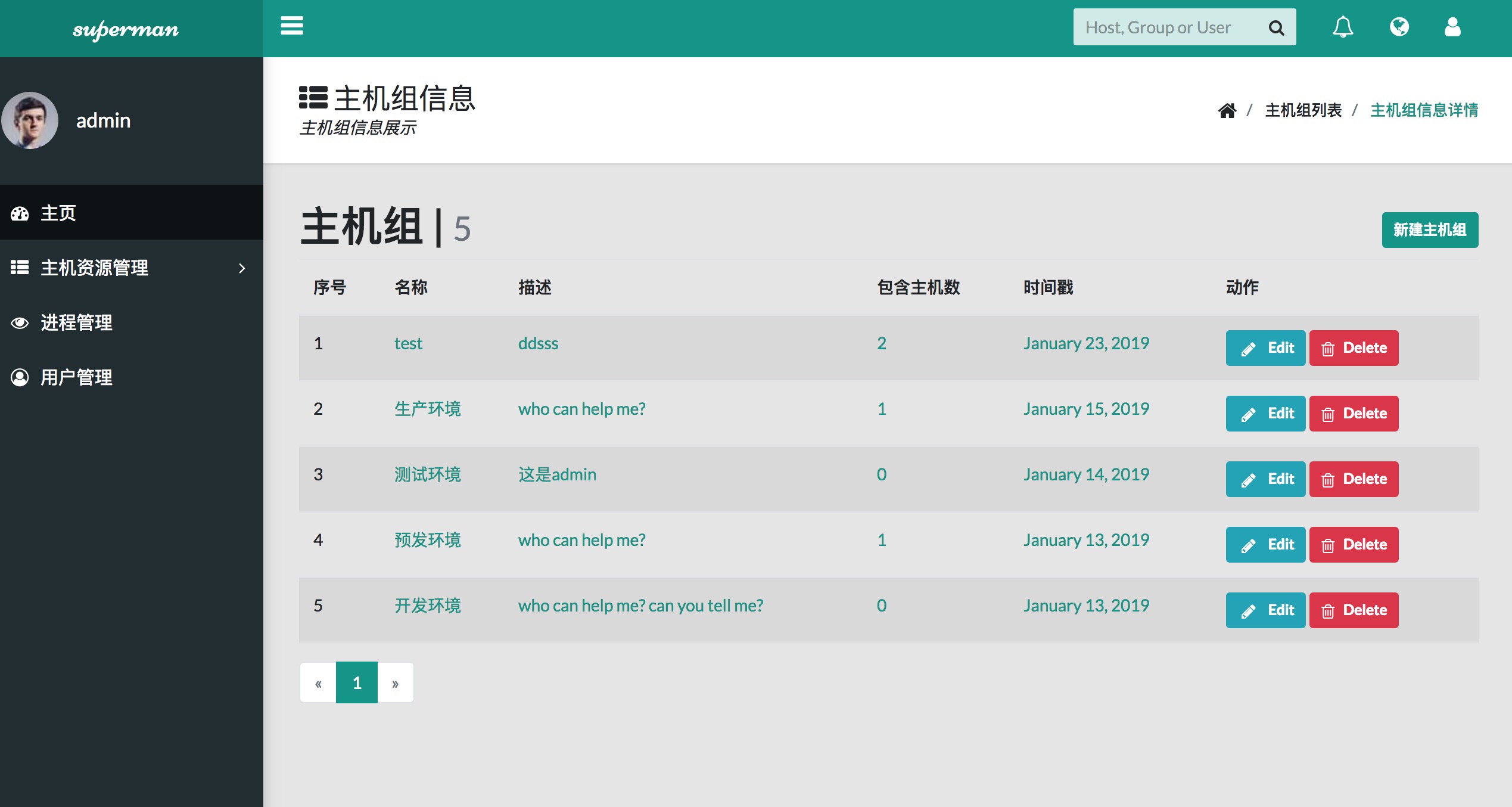Go to previous page with « button
Viewport: 1512px width, 807px height.
point(318,683)
